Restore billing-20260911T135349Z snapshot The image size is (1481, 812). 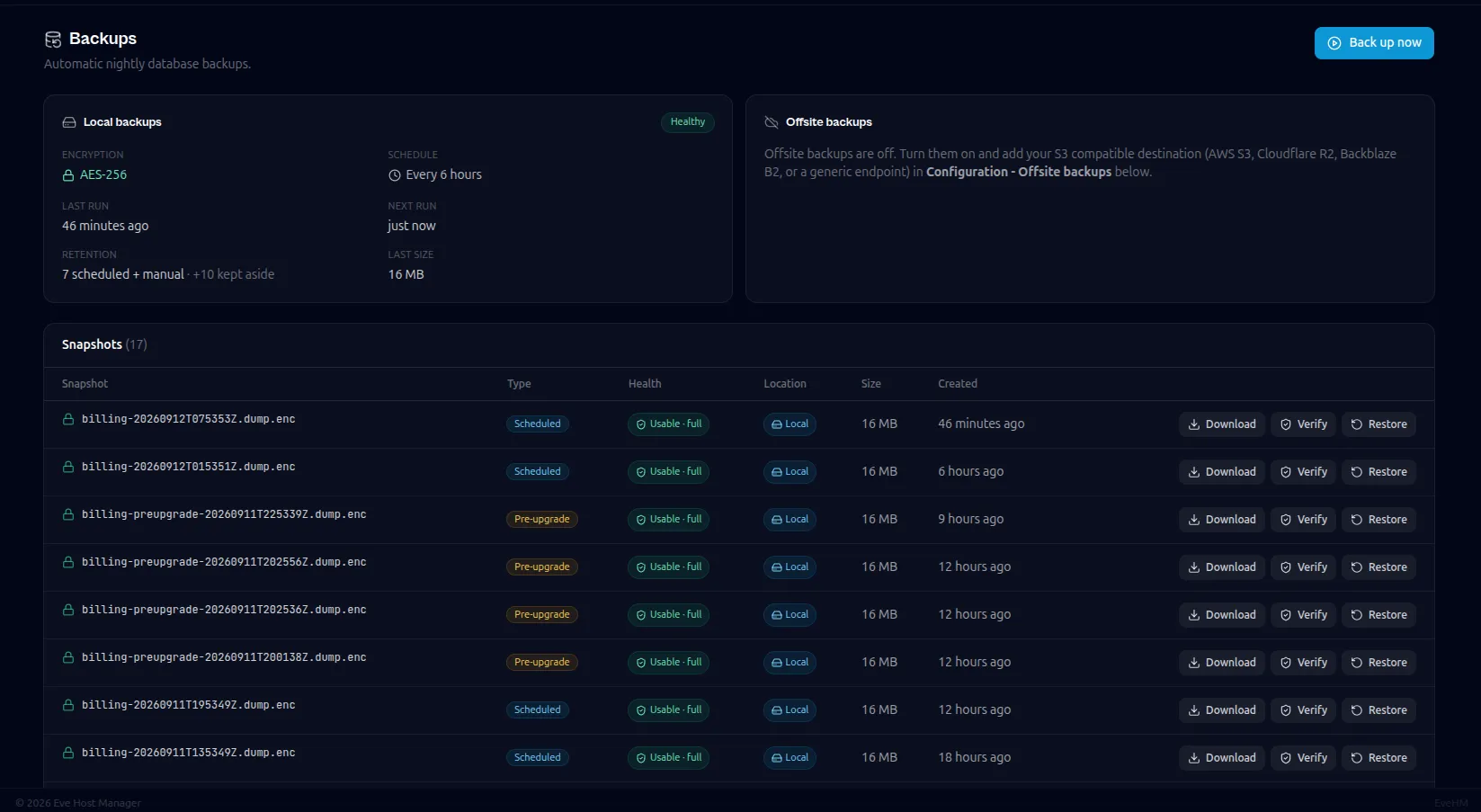(x=1379, y=758)
